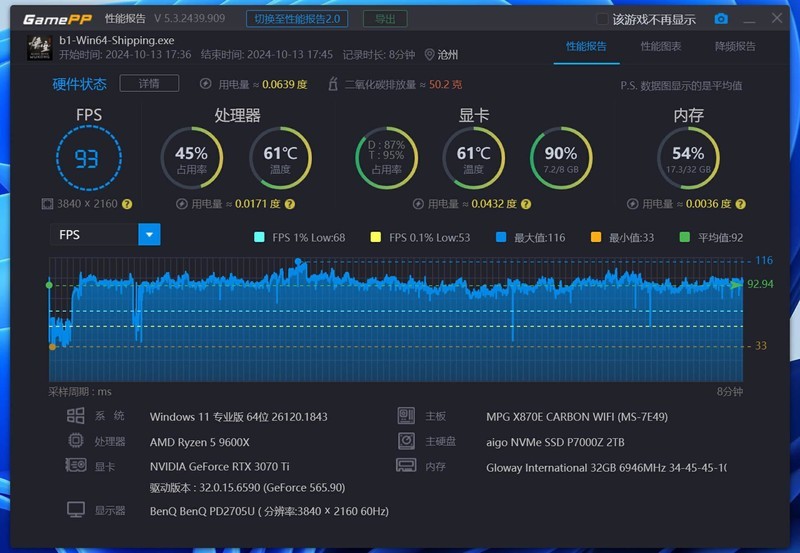Click the screenshot camera icon

click(x=721, y=19)
